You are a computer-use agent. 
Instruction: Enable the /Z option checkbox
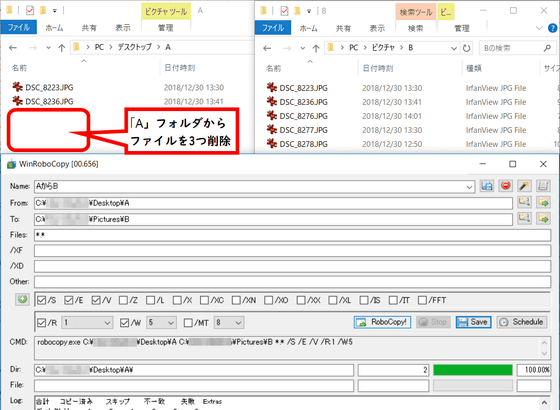point(123,300)
